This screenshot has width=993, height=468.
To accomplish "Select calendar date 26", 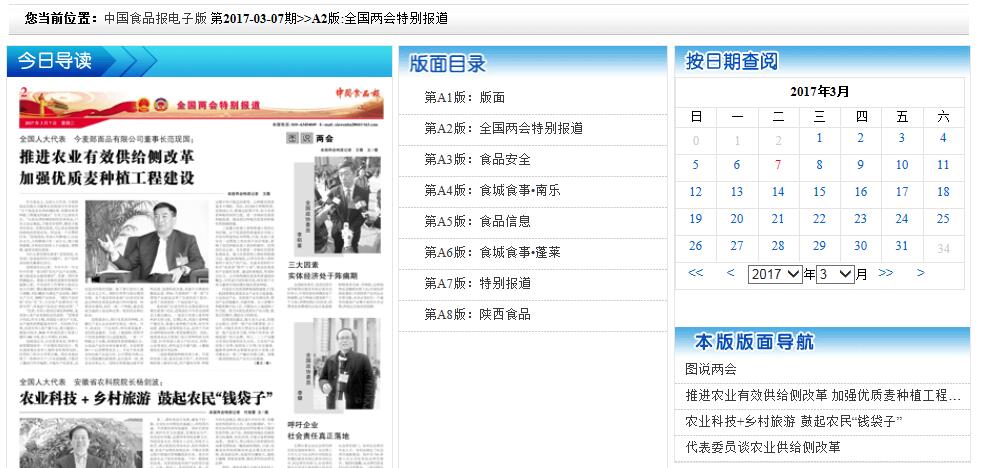I will [x=695, y=246].
